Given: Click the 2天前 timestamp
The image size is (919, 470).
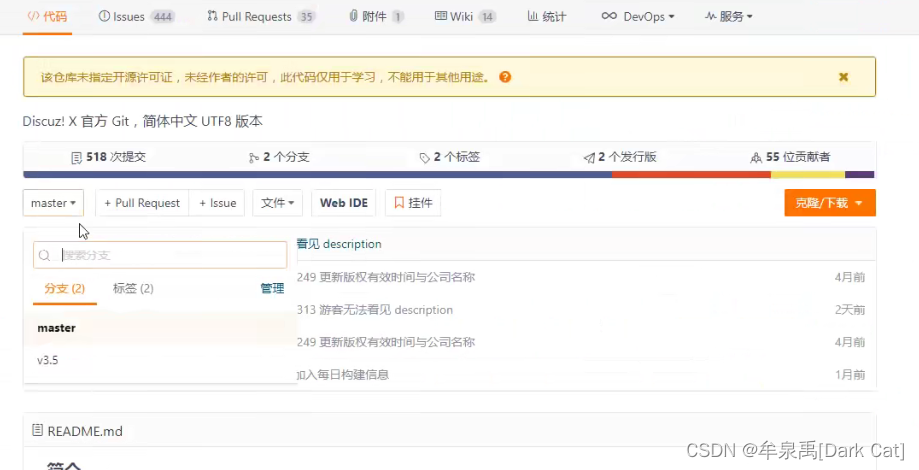Looking at the screenshot, I should point(850,309).
